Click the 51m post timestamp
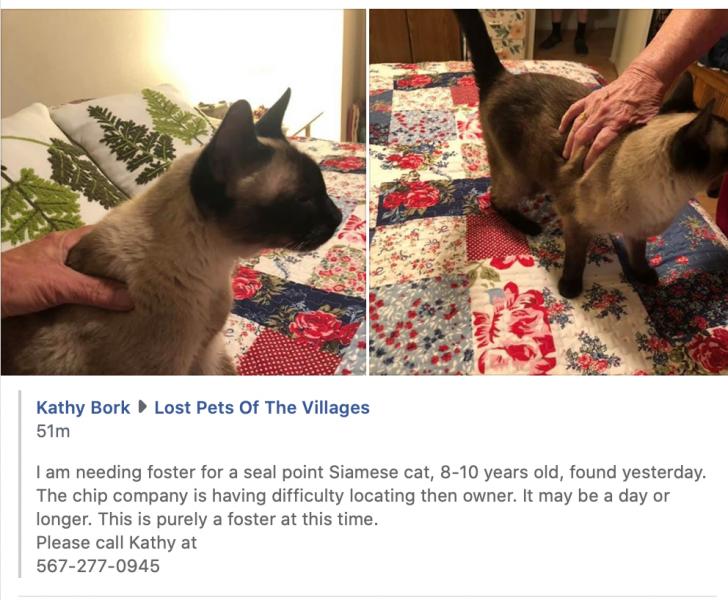 [53, 431]
